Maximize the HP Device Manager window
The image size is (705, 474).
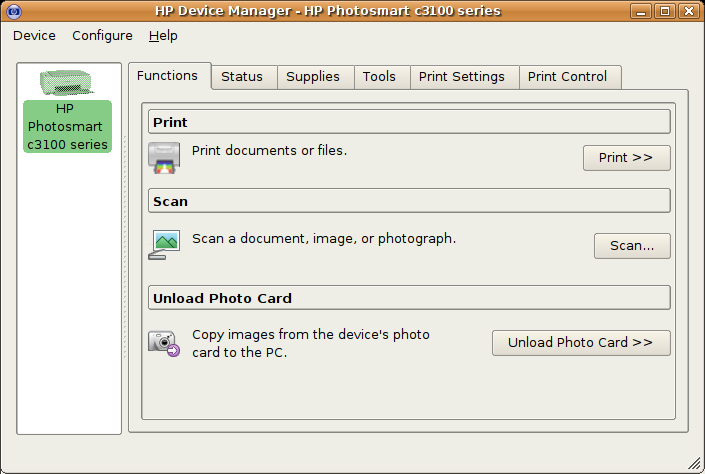point(665,11)
